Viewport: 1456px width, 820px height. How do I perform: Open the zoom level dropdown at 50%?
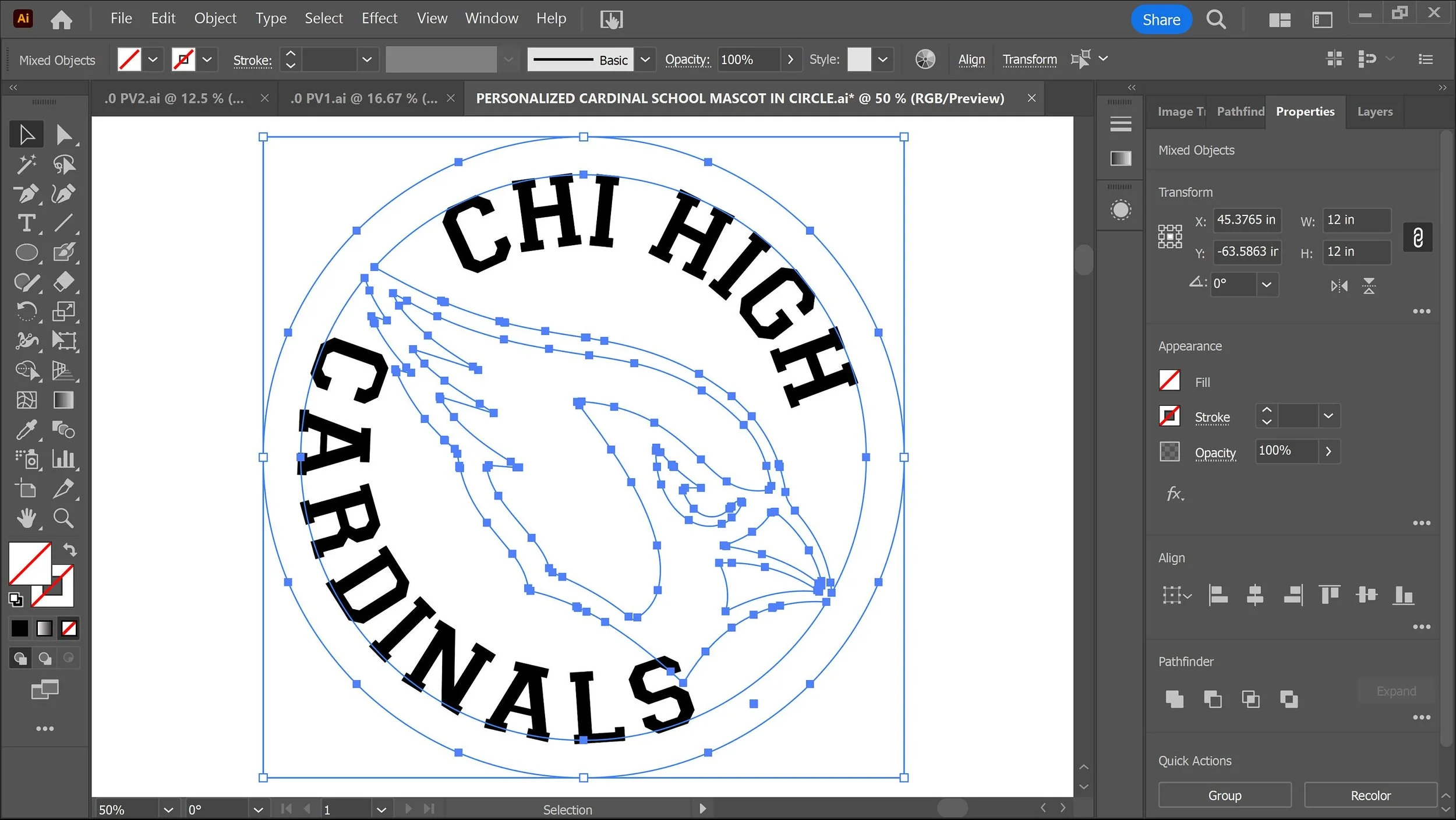[x=168, y=810]
